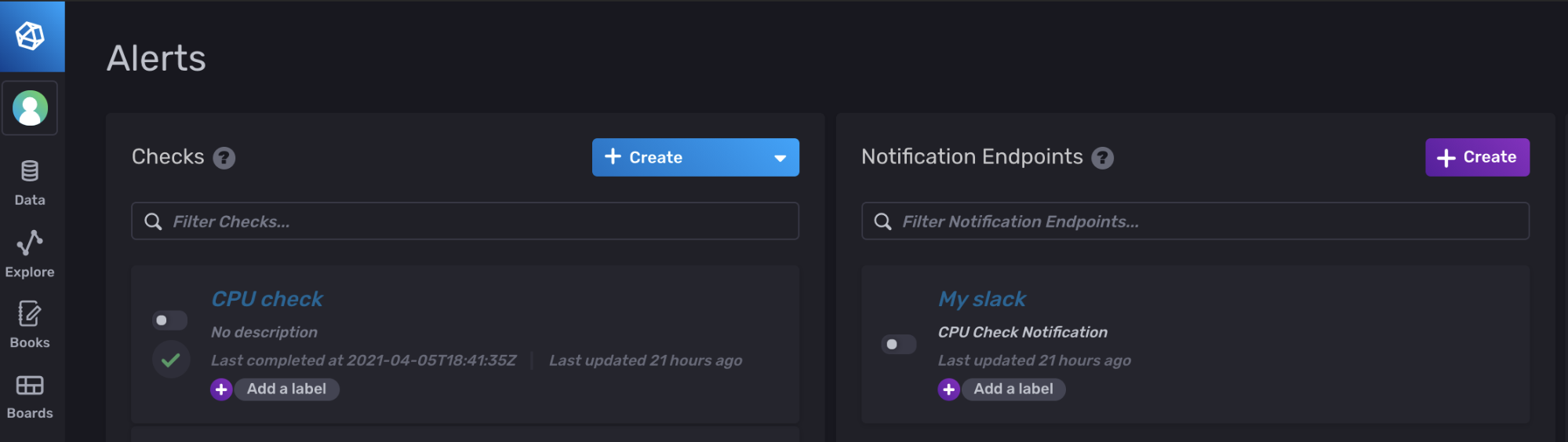Open the user profile avatar
This screenshot has height=442, width=1568.
click(31, 108)
